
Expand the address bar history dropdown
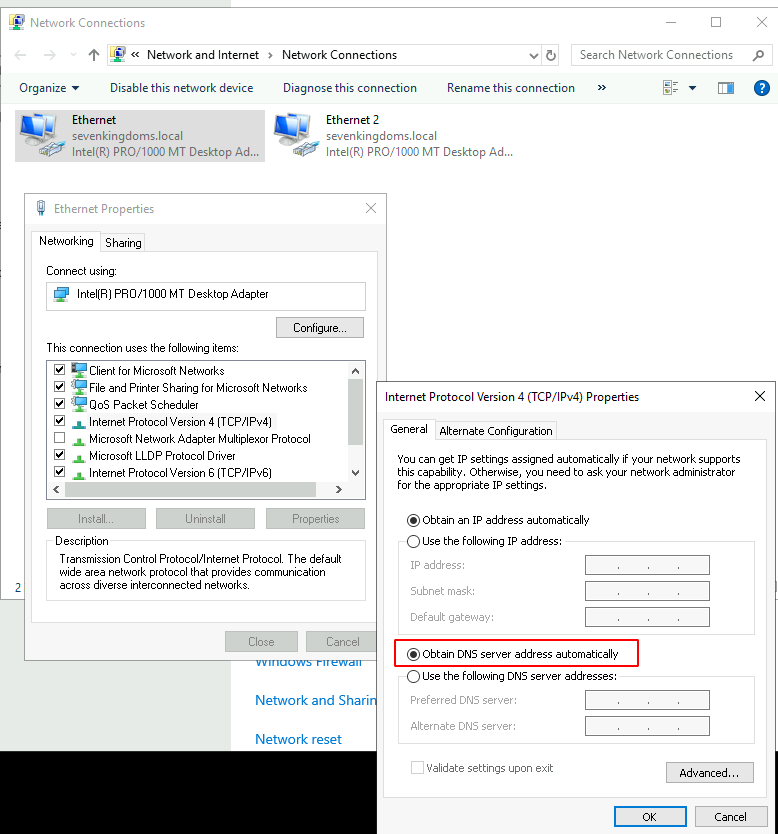coord(533,55)
